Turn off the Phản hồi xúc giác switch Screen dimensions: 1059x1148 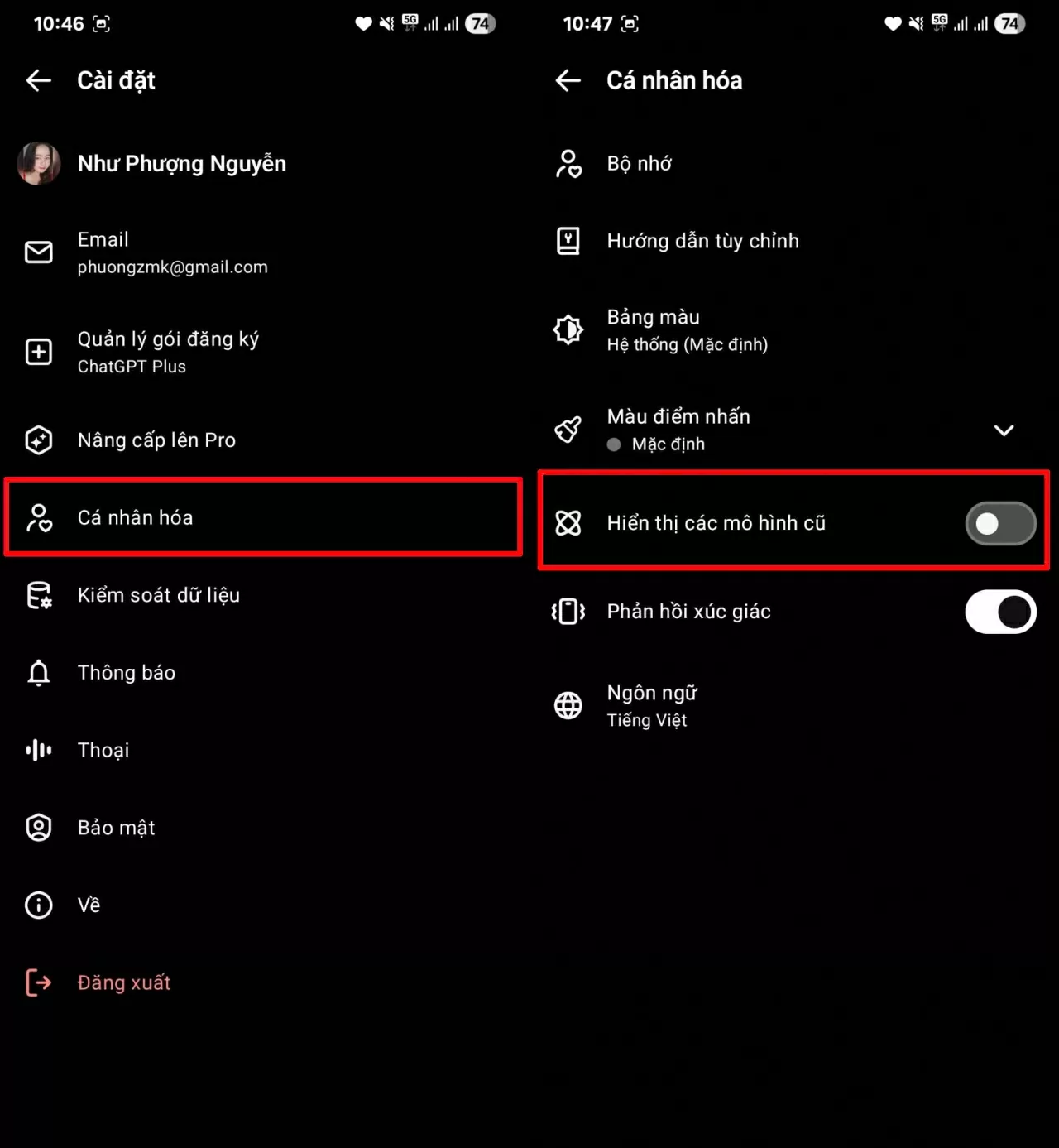click(1000, 612)
